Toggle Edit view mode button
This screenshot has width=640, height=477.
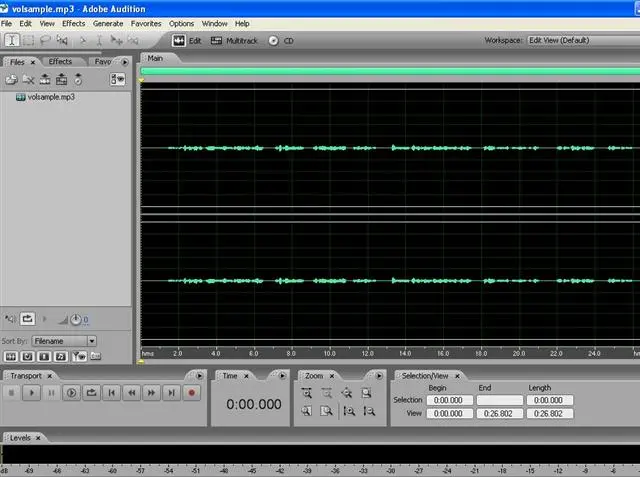188,41
